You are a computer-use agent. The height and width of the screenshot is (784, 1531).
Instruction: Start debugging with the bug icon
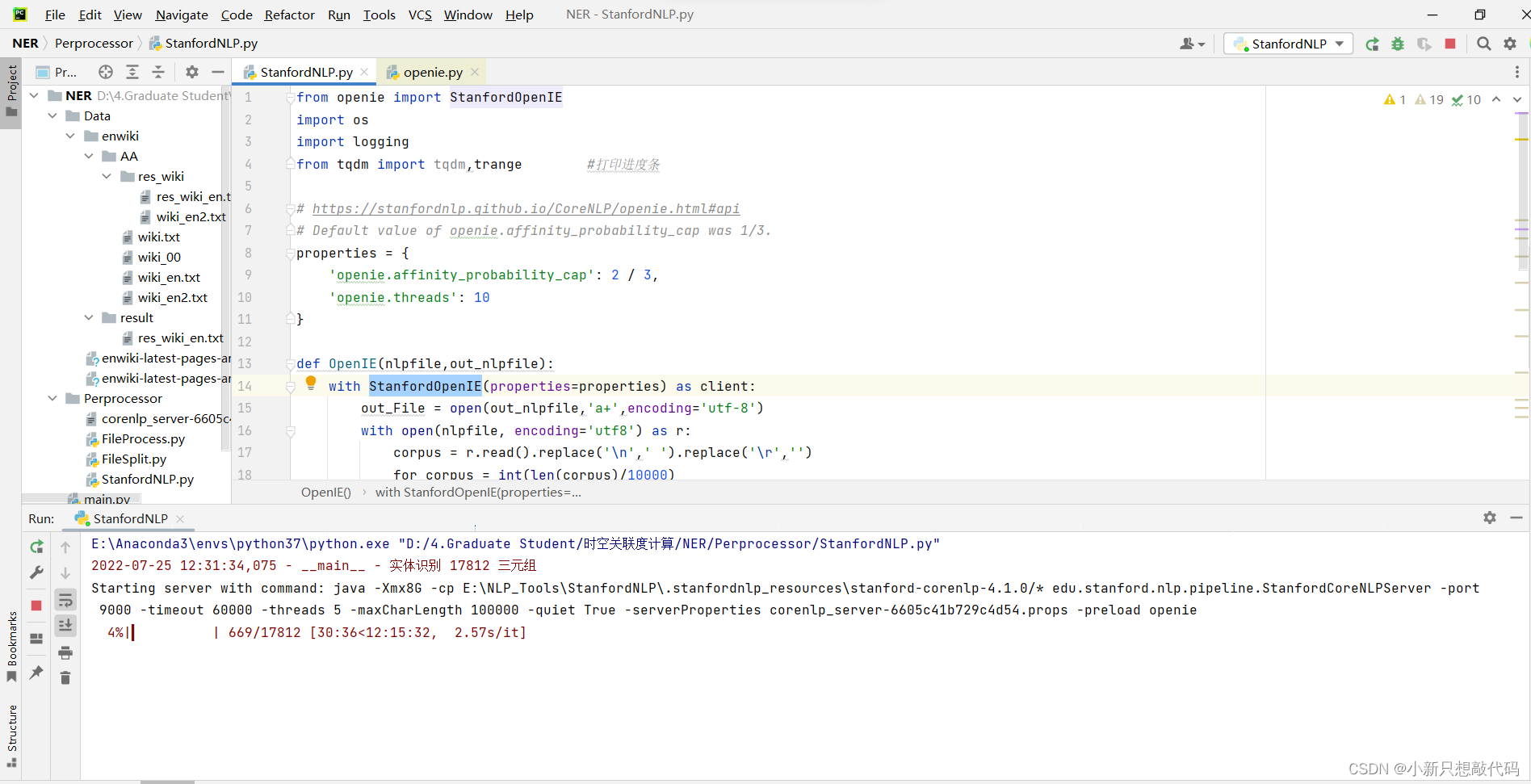tap(1398, 44)
